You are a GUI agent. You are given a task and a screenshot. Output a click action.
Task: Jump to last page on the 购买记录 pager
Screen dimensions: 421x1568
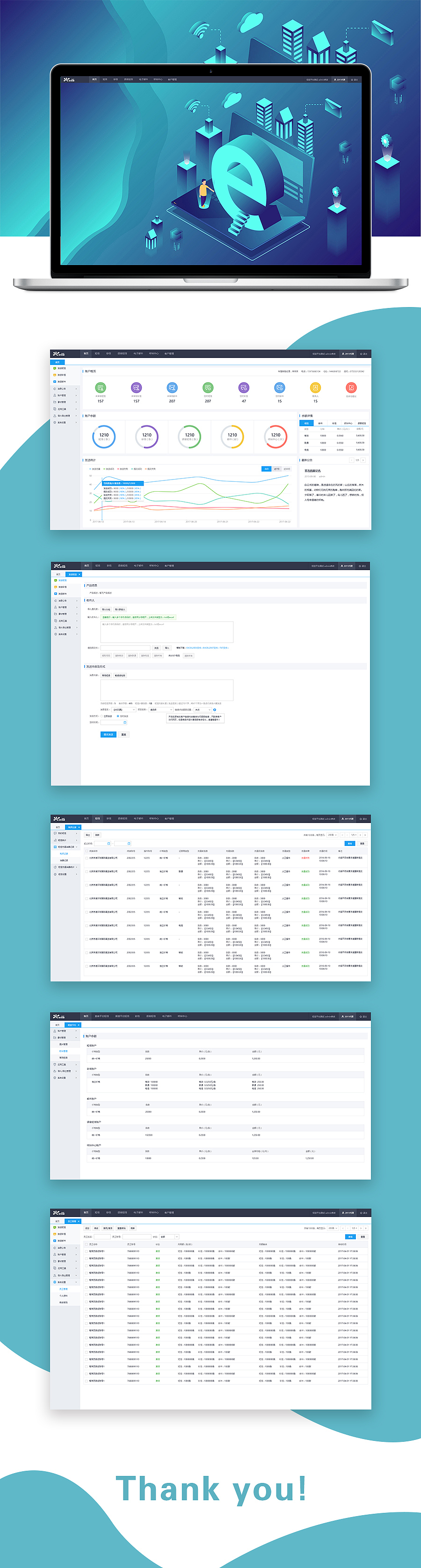click(x=365, y=835)
